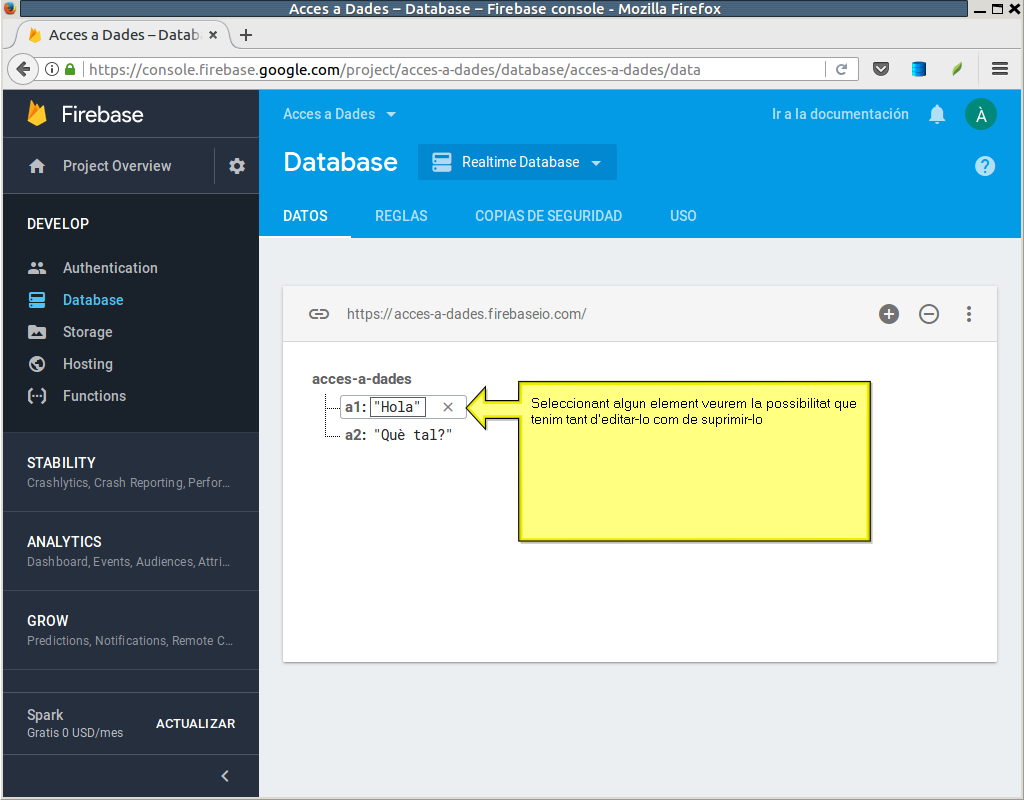The image size is (1024, 800).
Task: Open Database in the sidebar
Action: tap(93, 300)
